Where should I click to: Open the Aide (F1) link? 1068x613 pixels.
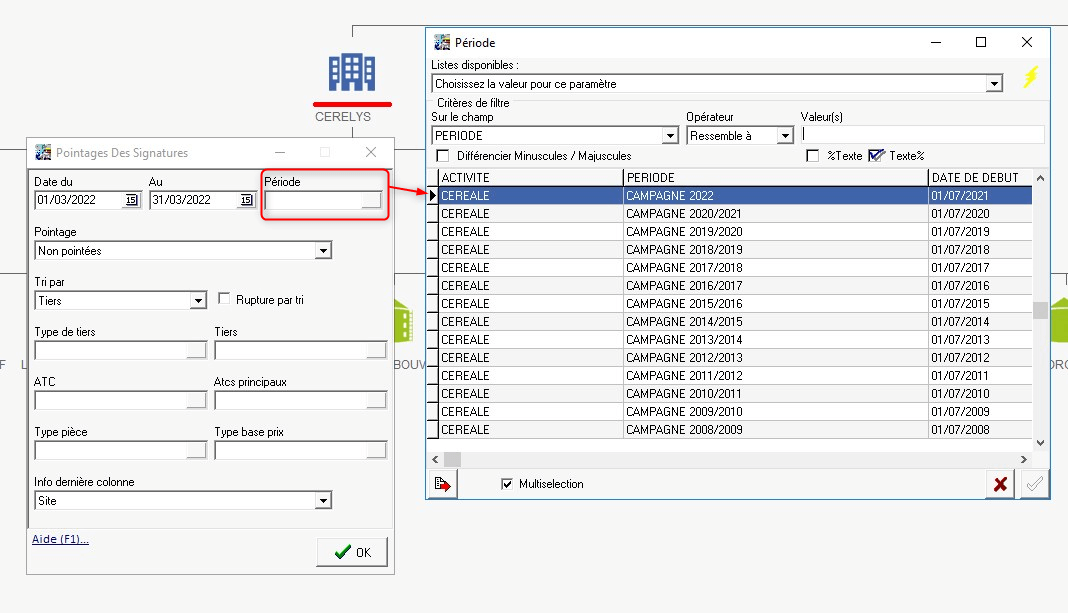(60, 540)
